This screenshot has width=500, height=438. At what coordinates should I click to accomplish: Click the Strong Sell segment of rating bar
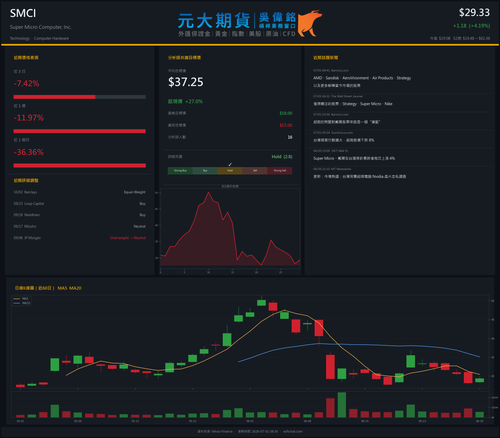[x=280, y=171]
